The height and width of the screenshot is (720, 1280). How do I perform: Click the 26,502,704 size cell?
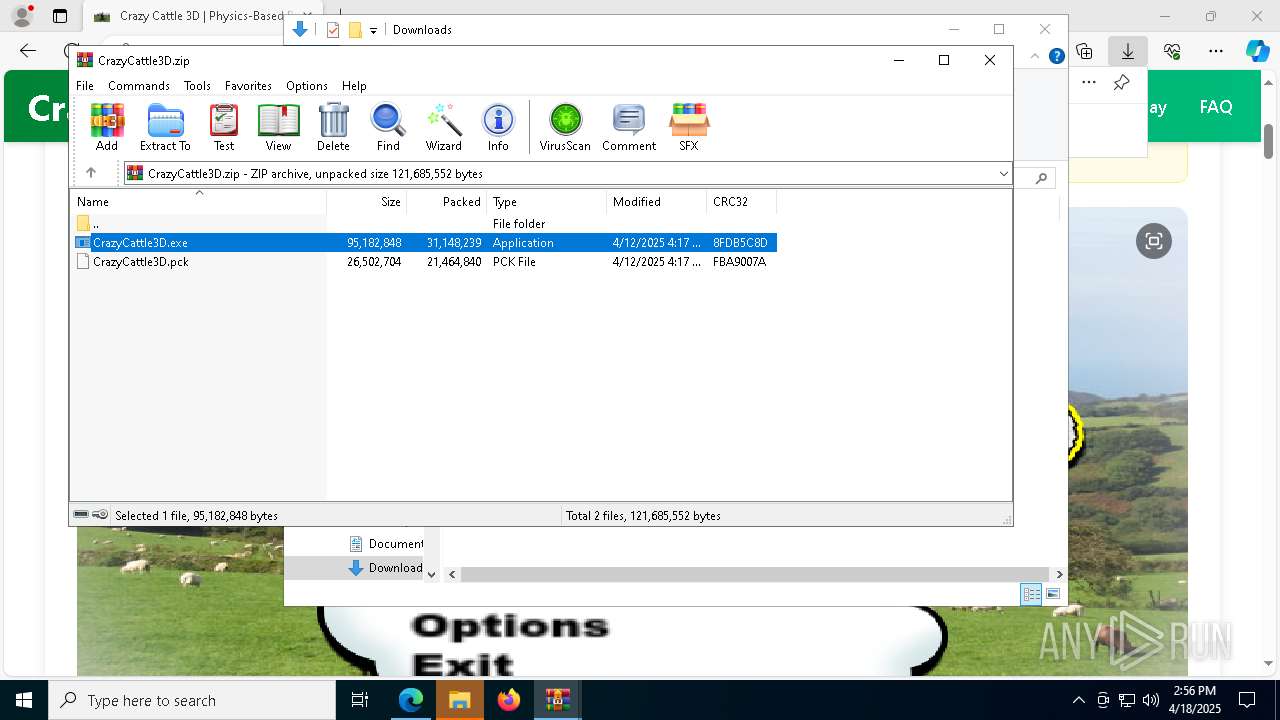(x=374, y=262)
